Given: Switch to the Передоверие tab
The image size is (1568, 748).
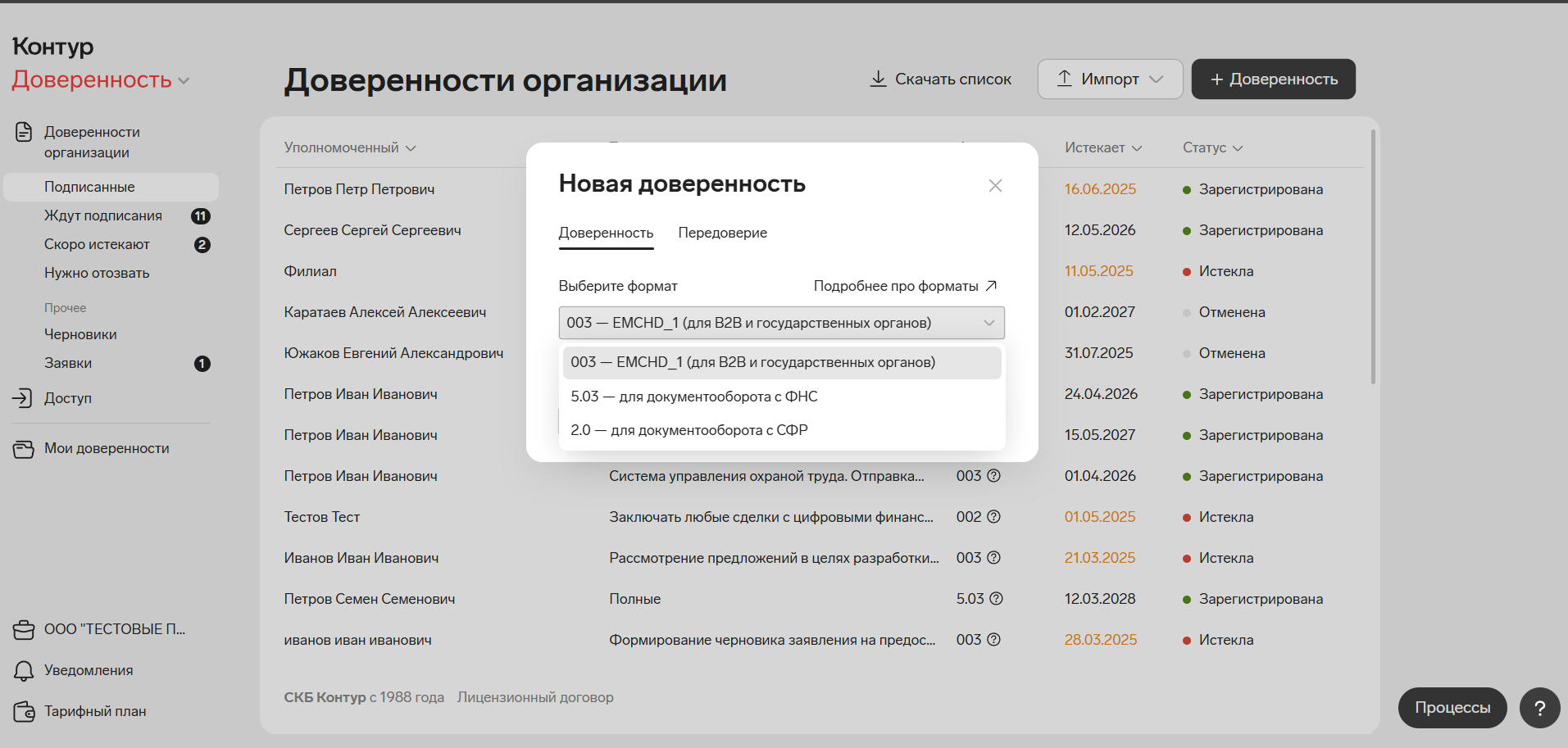Looking at the screenshot, I should click(722, 233).
